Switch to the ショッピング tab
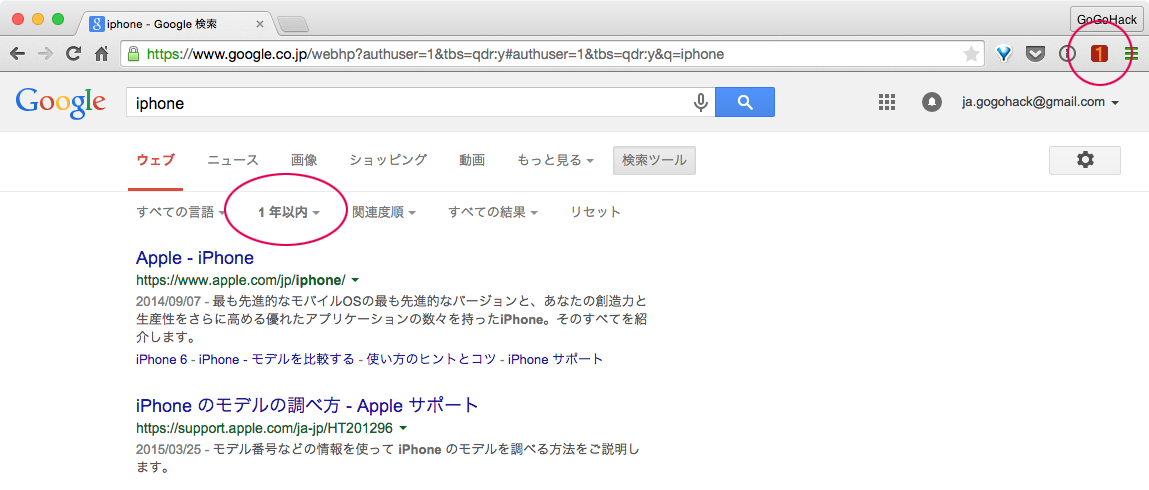The height and width of the screenshot is (490, 1149). 388,160
